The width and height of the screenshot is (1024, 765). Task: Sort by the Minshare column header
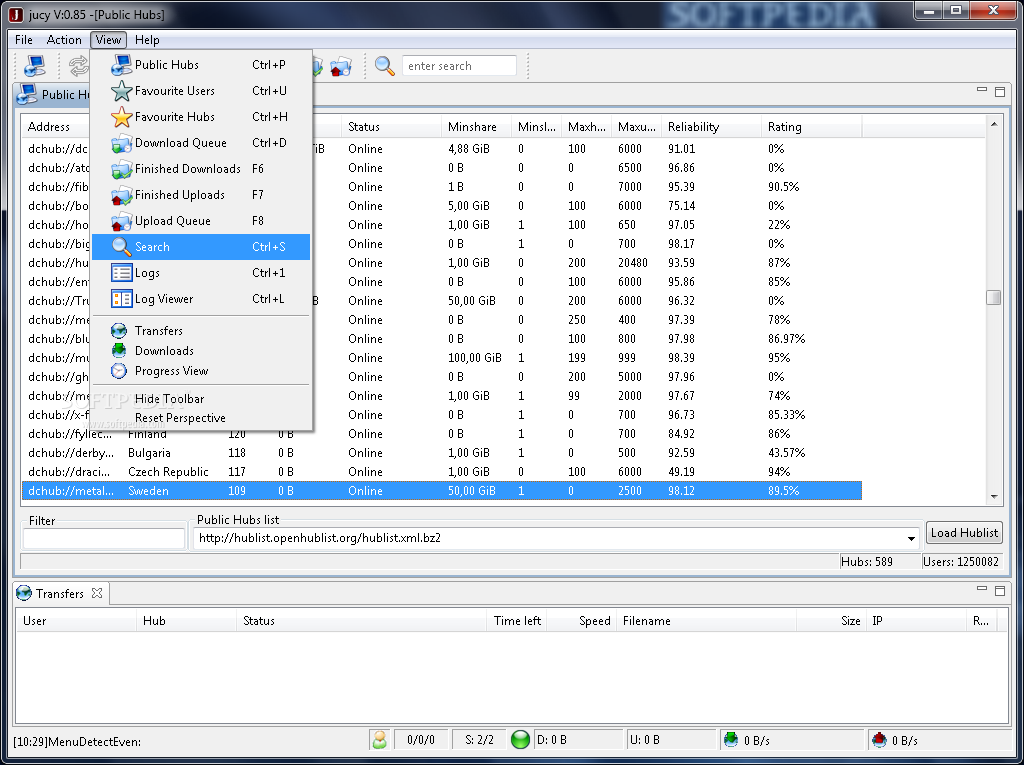click(475, 127)
